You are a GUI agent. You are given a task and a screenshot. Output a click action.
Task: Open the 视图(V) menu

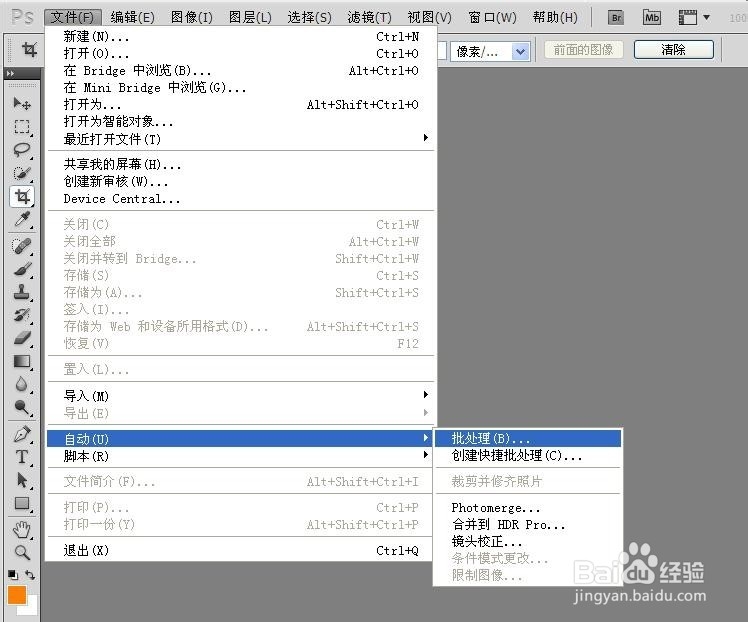(x=429, y=18)
